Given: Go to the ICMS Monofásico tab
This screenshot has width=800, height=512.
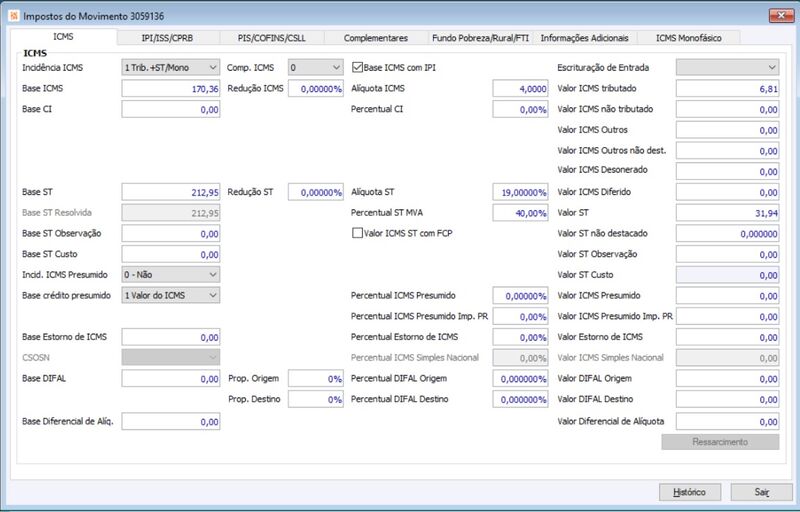Looking at the screenshot, I should pyautogui.click(x=688, y=38).
